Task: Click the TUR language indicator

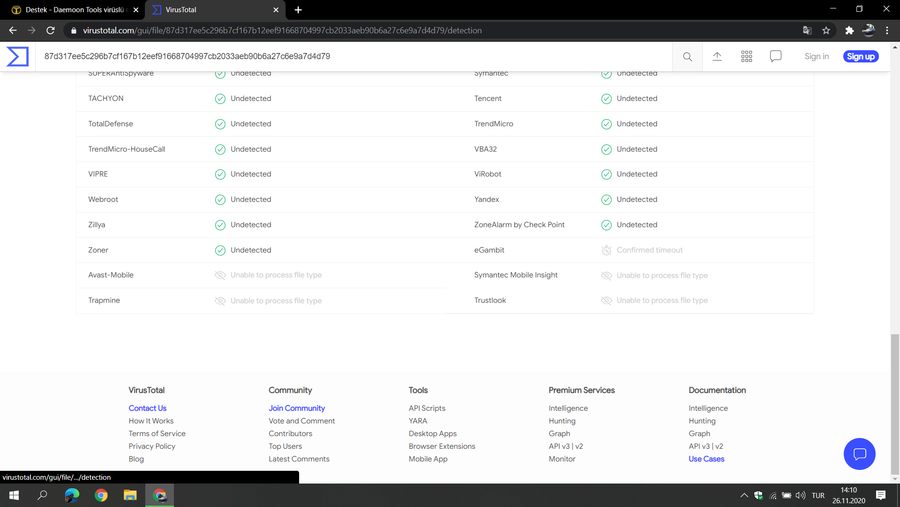Action: pos(818,496)
